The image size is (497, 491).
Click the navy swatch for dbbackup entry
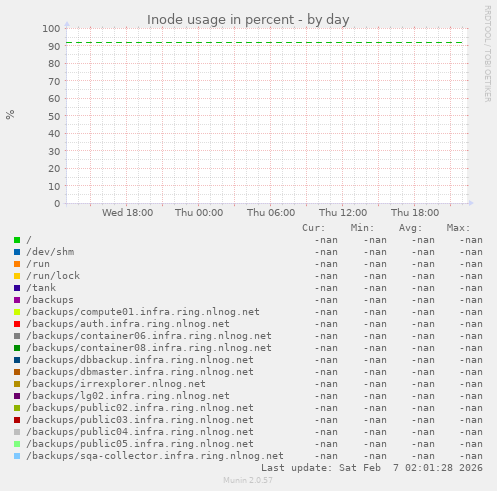point(17,360)
